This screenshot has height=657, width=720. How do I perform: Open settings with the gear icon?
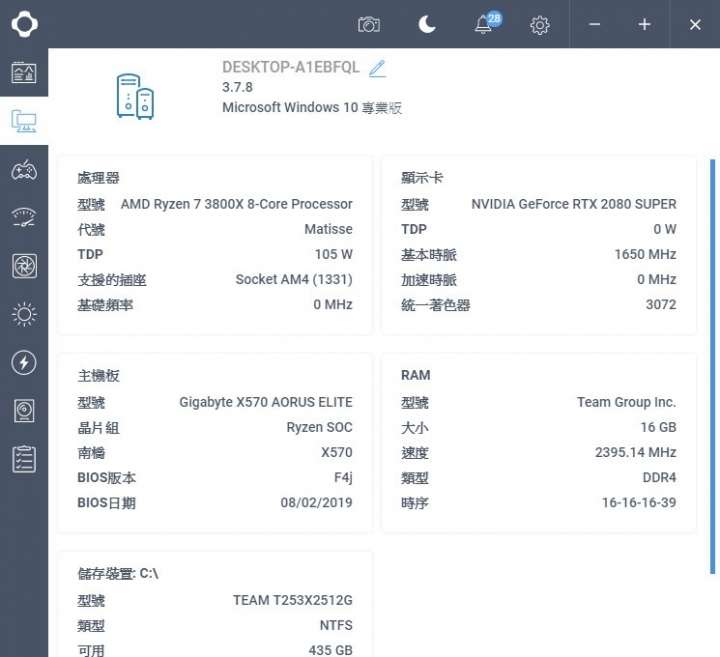540,25
